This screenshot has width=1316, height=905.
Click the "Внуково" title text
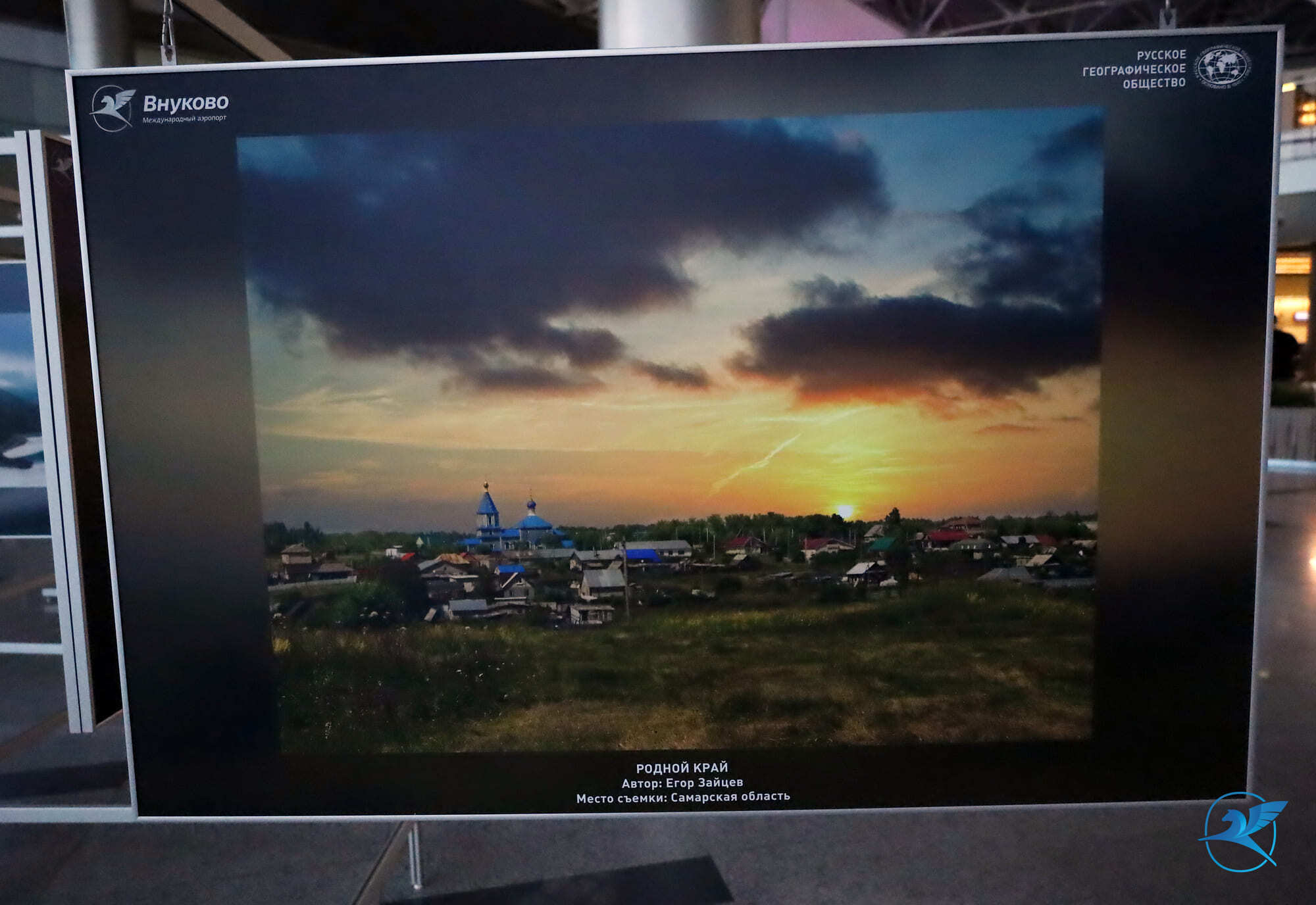coord(186,103)
